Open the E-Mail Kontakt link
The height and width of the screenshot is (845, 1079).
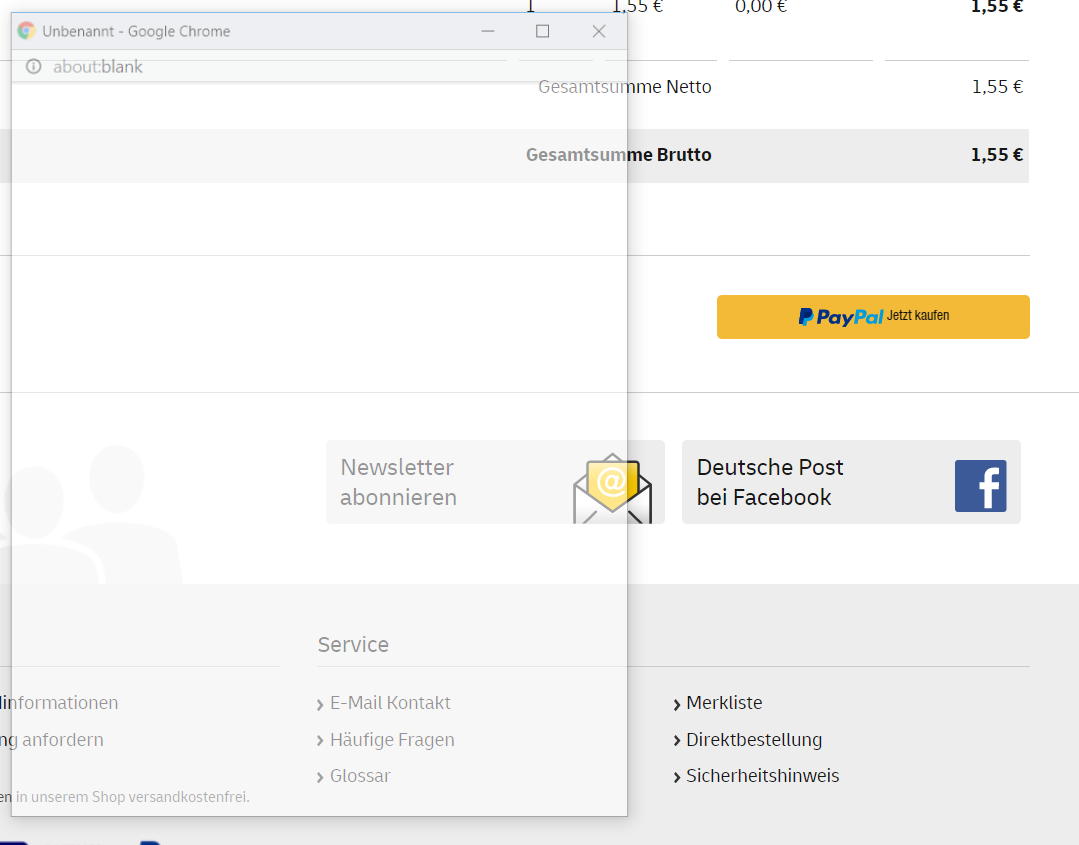[x=389, y=703]
